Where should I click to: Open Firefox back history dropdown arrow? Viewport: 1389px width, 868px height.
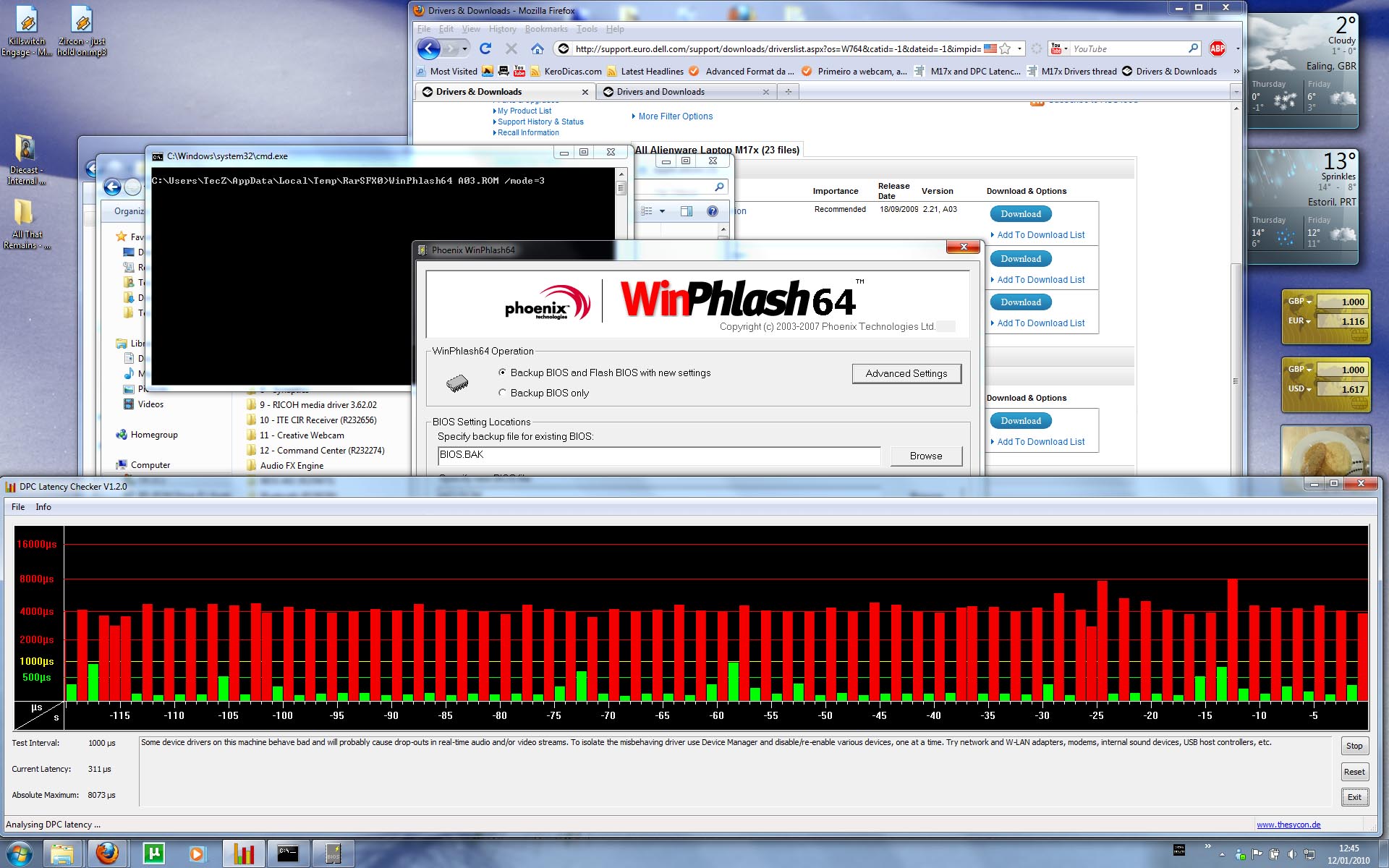pos(464,48)
